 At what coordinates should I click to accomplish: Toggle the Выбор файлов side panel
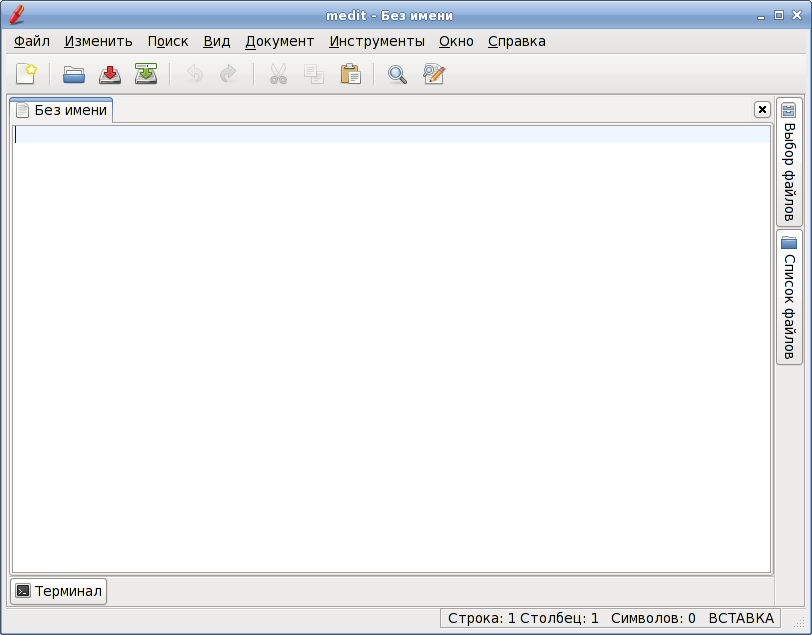[789, 162]
